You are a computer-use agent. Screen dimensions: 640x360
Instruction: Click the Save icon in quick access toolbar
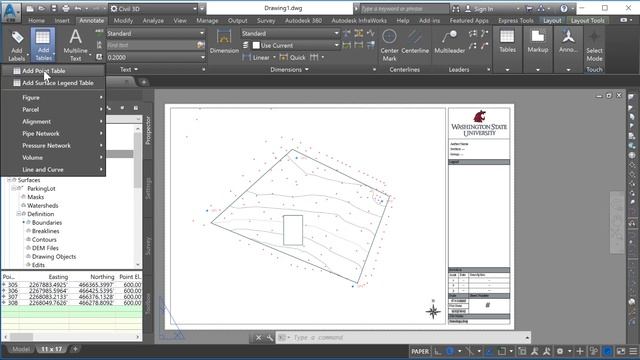pyautogui.click(x=54, y=8)
